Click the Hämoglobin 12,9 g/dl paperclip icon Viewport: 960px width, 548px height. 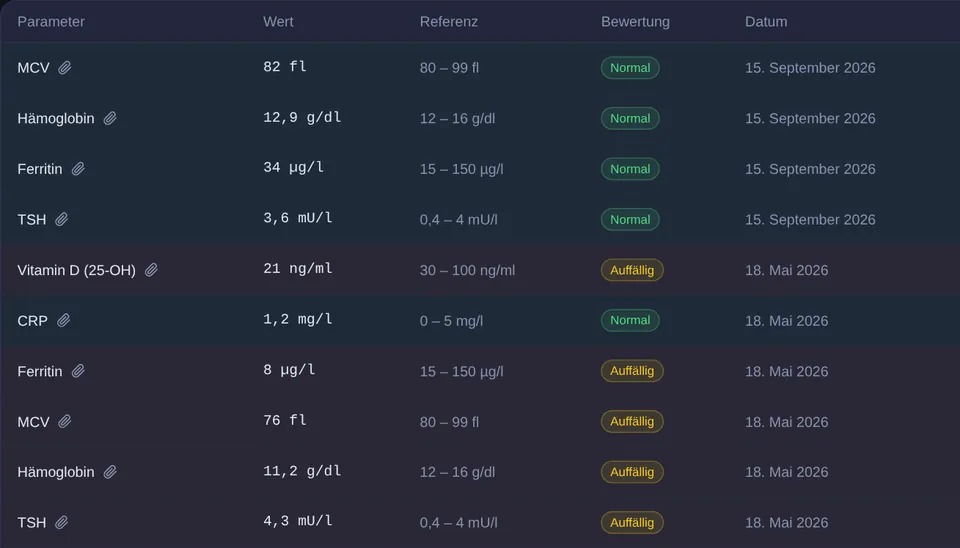(x=110, y=118)
